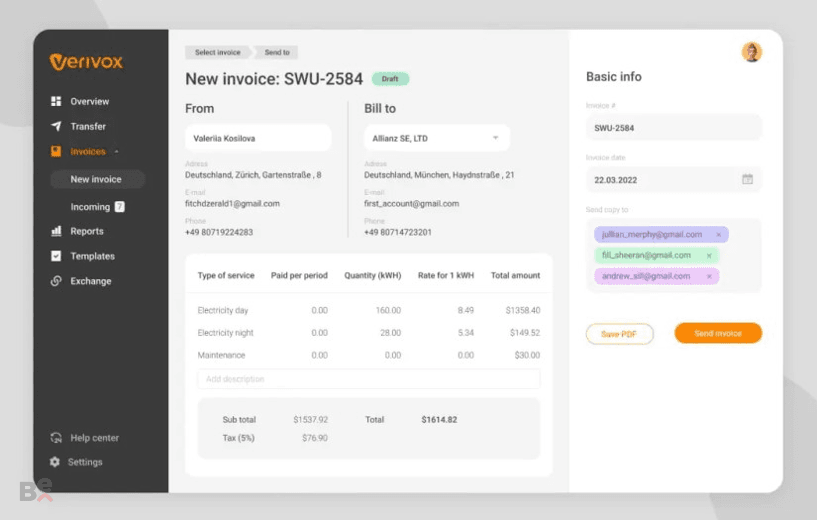Click the user profile avatar
Image resolution: width=817 pixels, height=520 pixels.
[751, 52]
